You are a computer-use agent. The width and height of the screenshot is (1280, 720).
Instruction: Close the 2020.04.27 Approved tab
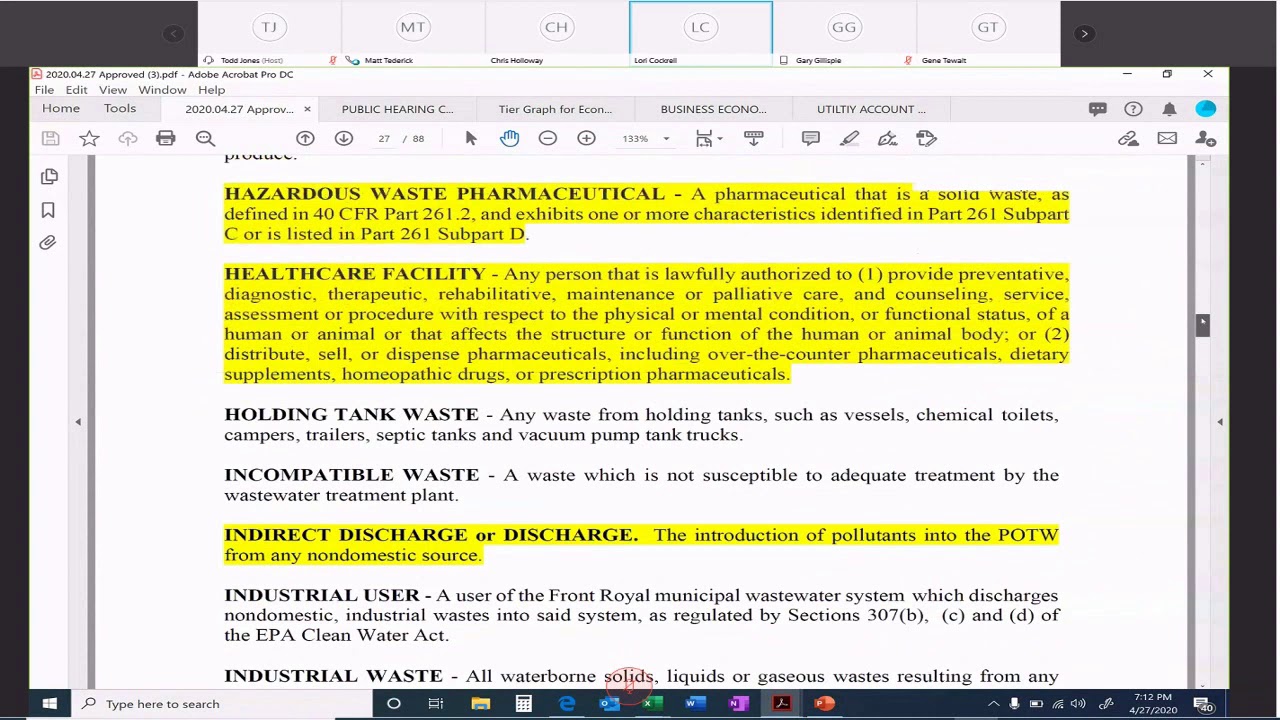(307, 109)
